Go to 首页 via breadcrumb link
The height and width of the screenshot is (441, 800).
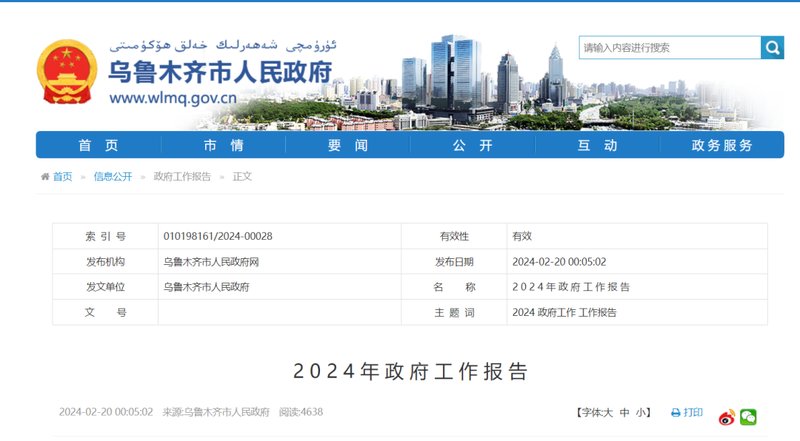click(63, 177)
